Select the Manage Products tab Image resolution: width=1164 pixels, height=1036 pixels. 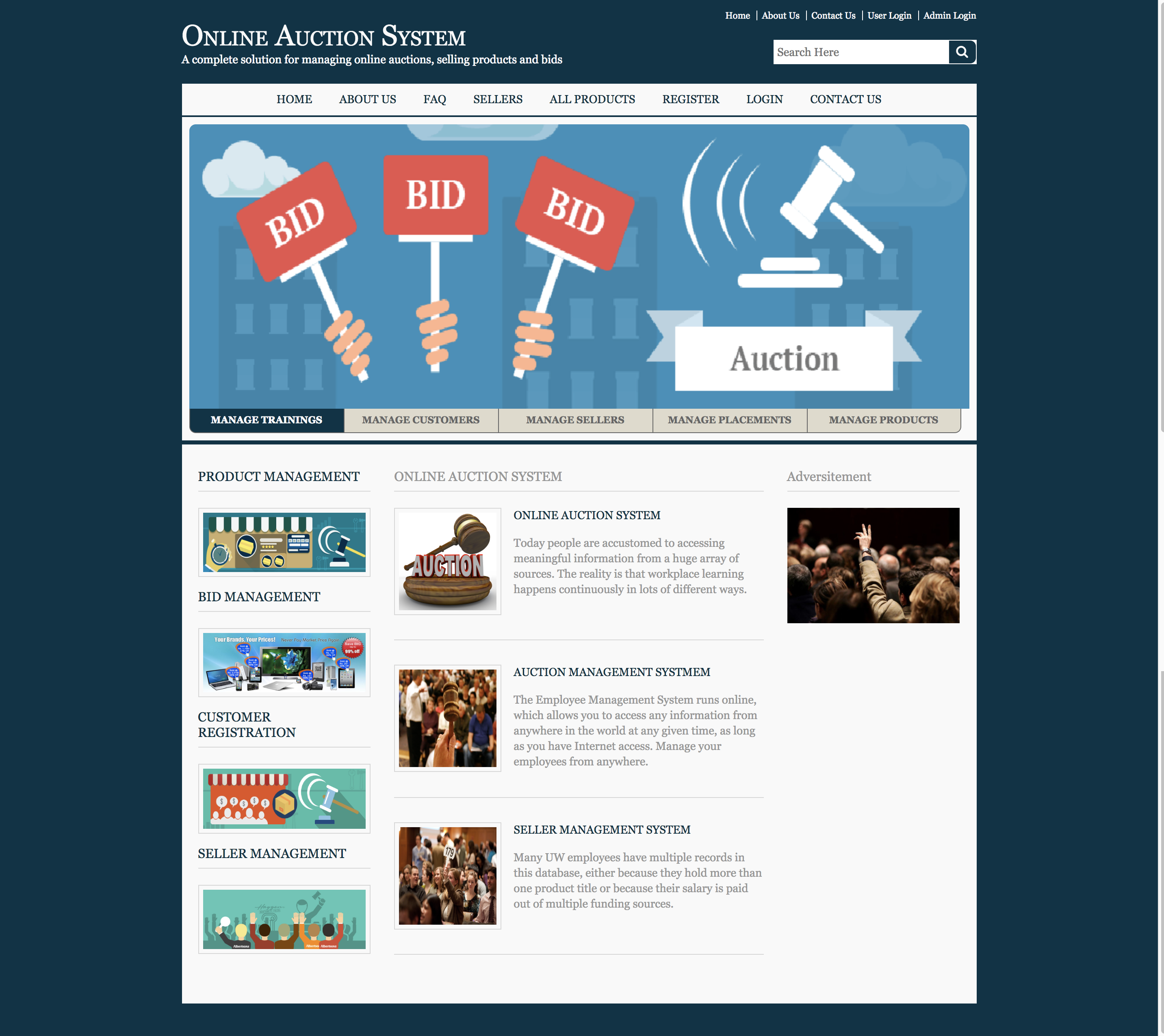point(882,419)
